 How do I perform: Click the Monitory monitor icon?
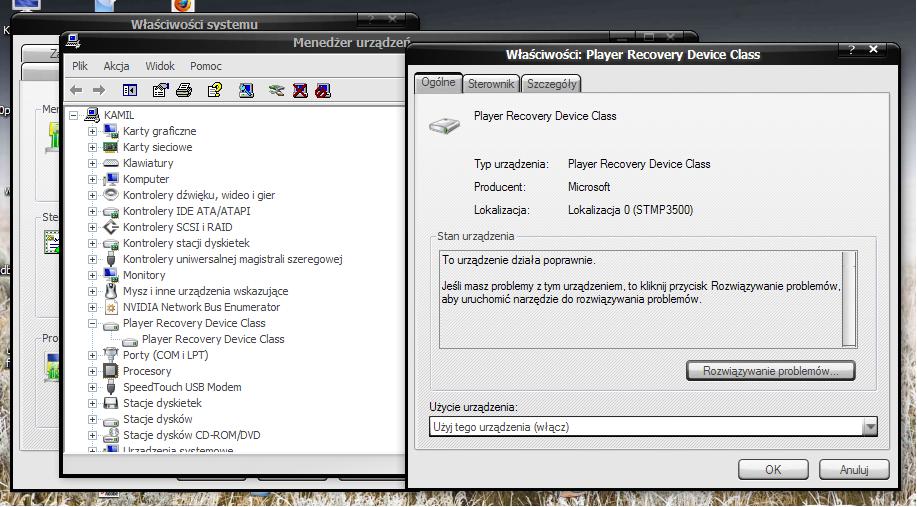(x=111, y=275)
